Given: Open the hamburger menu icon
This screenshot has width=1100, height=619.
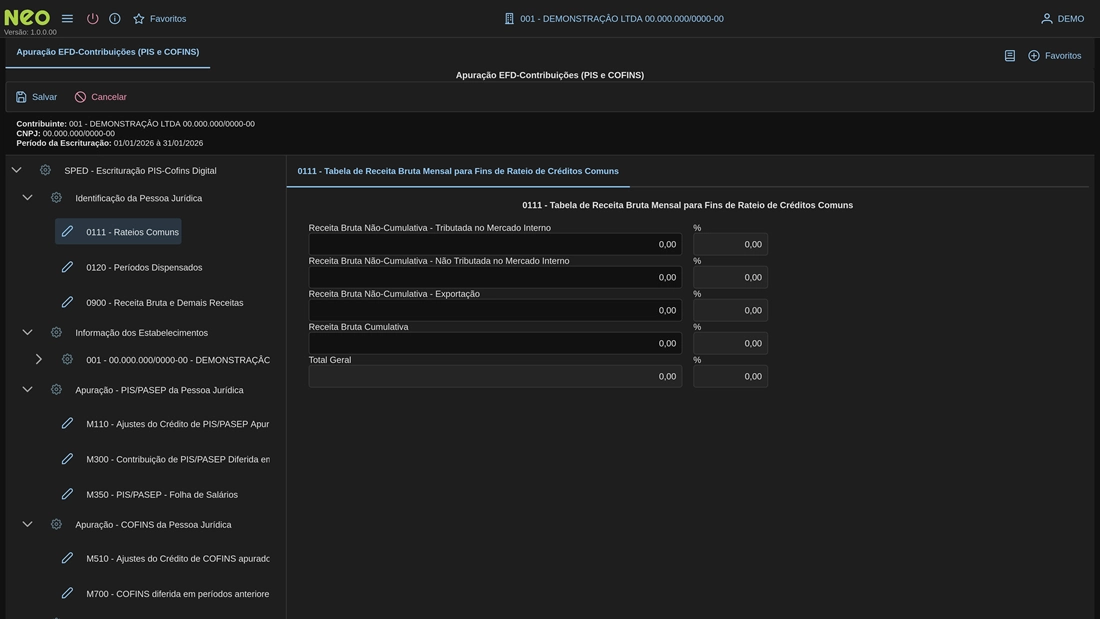Looking at the screenshot, I should 67,19.
